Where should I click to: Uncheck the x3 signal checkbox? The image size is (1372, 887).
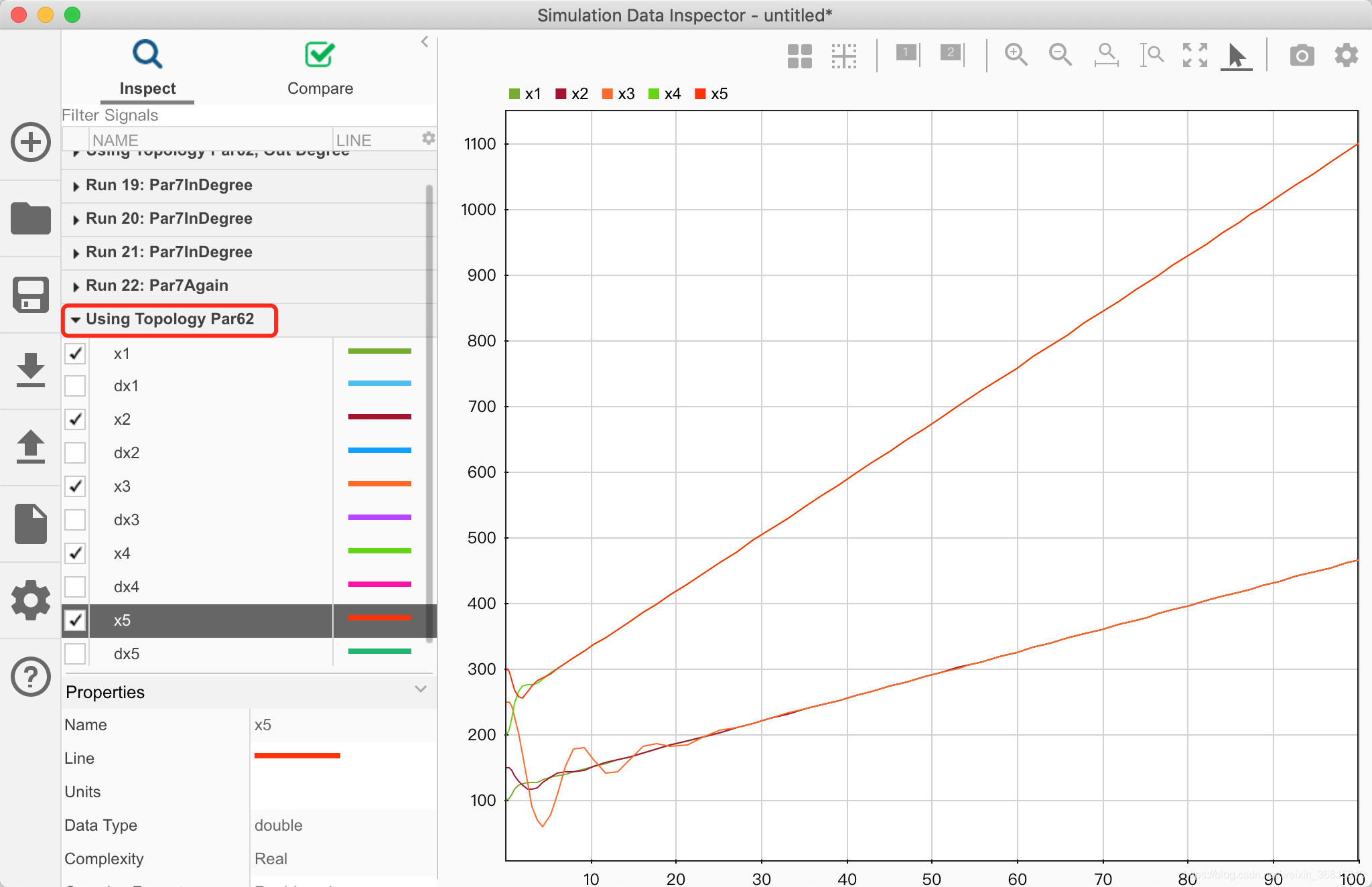click(75, 486)
